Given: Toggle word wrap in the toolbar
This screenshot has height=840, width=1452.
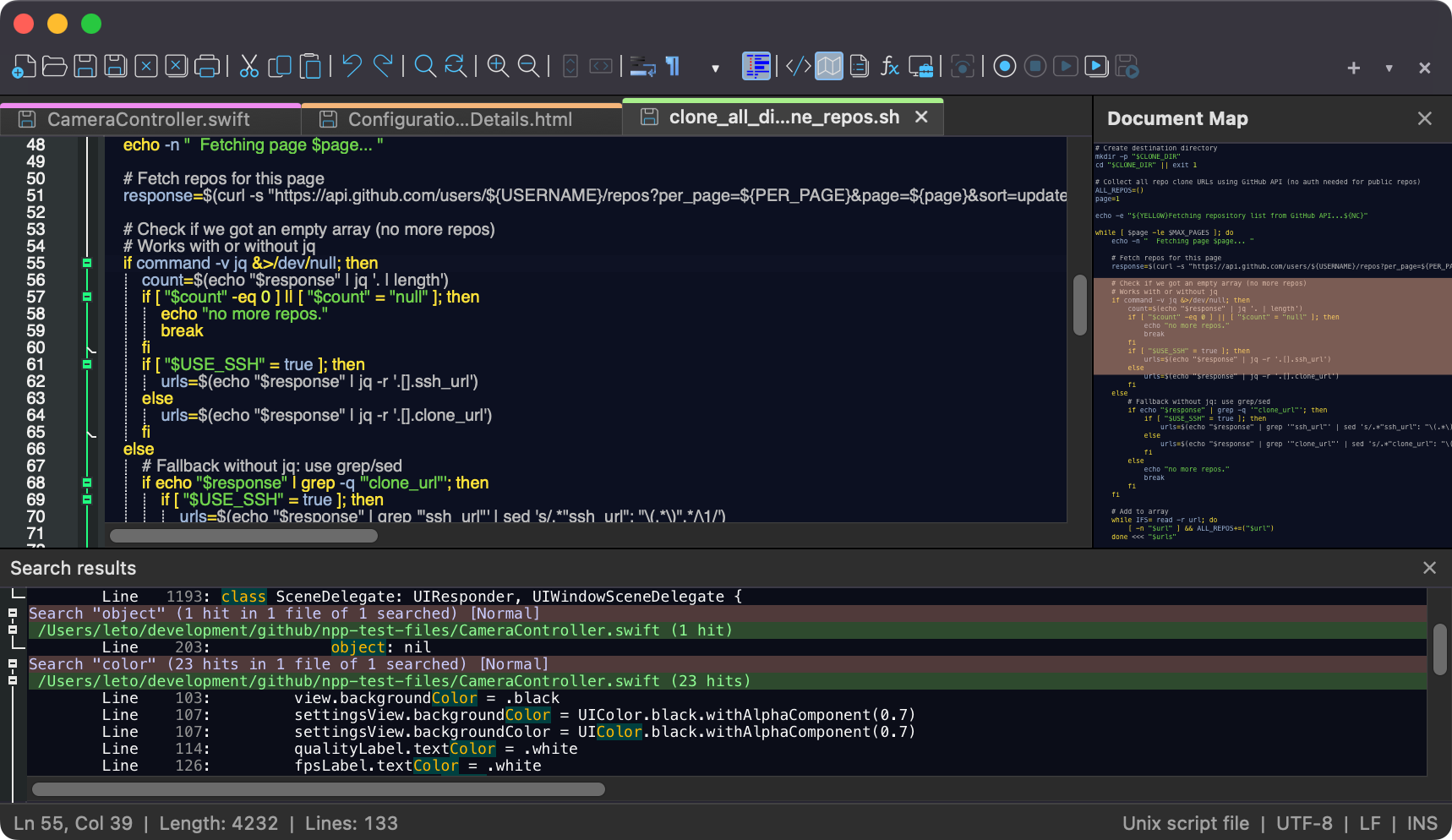Looking at the screenshot, I should click(x=642, y=66).
